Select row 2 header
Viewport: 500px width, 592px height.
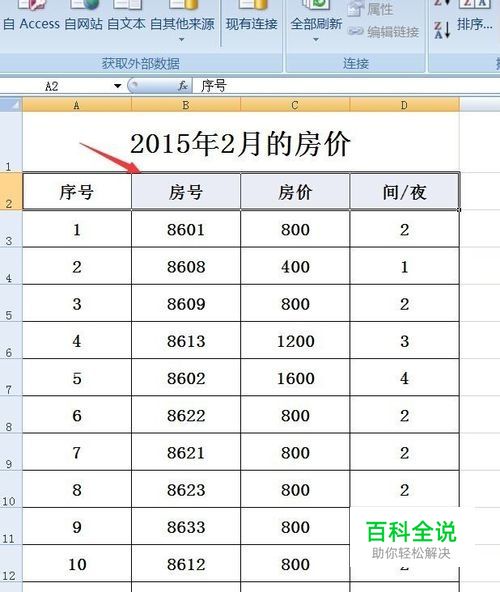[x=11, y=191]
